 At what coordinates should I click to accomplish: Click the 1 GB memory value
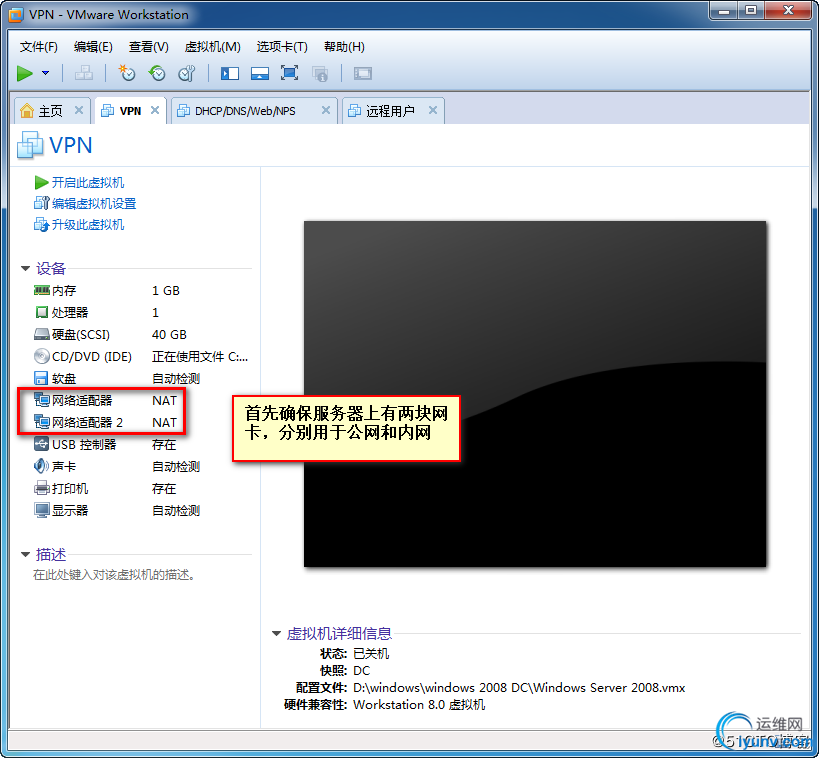point(166,290)
